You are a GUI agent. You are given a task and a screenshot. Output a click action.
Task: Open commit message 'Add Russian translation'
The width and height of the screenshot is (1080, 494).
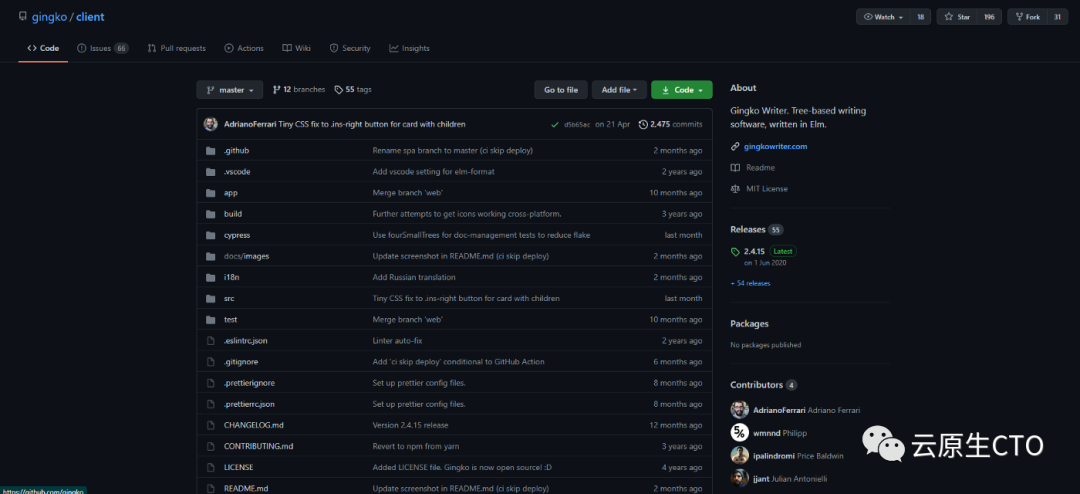(x=414, y=277)
